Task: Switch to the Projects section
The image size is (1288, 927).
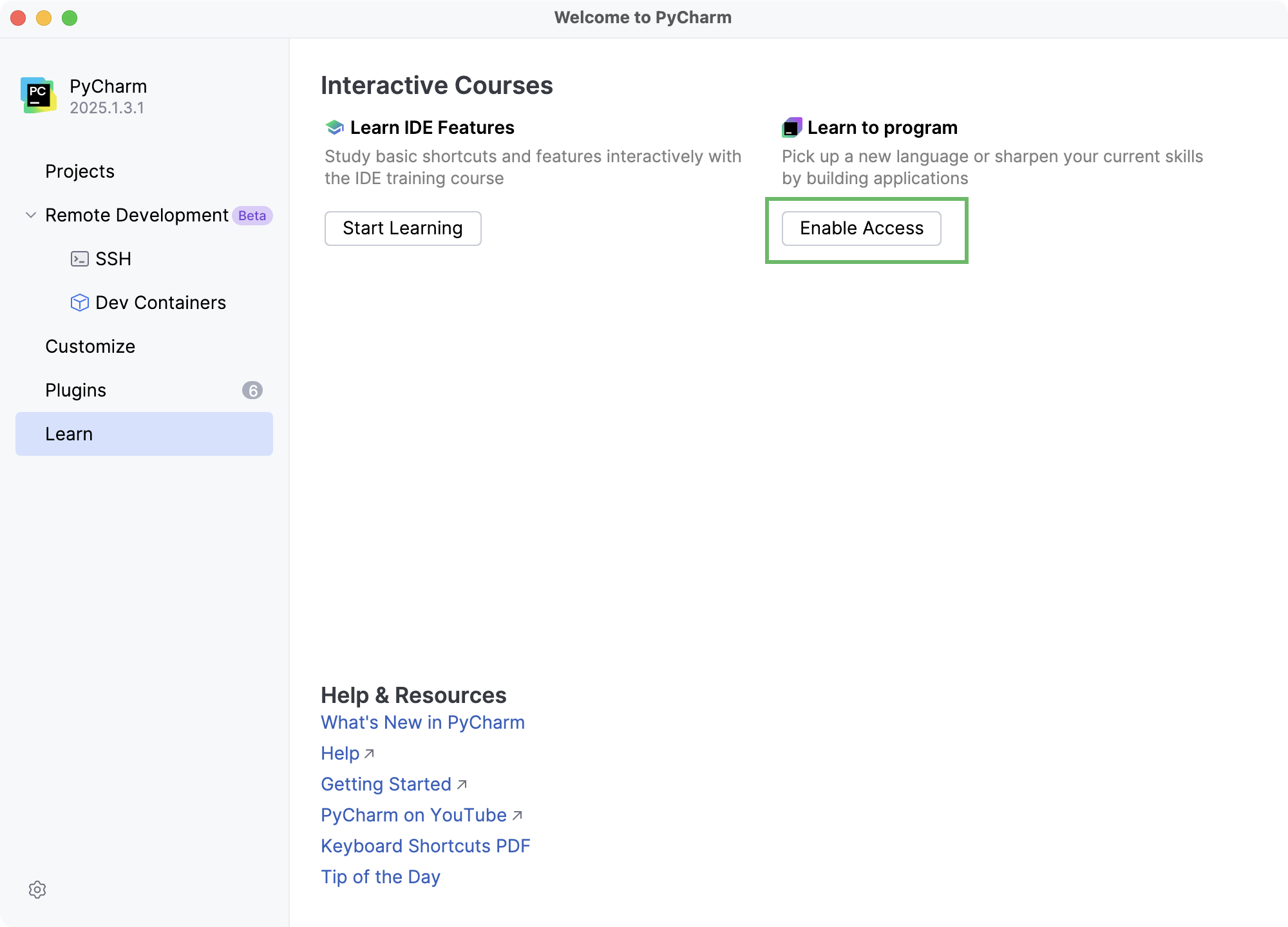Action: pos(80,171)
